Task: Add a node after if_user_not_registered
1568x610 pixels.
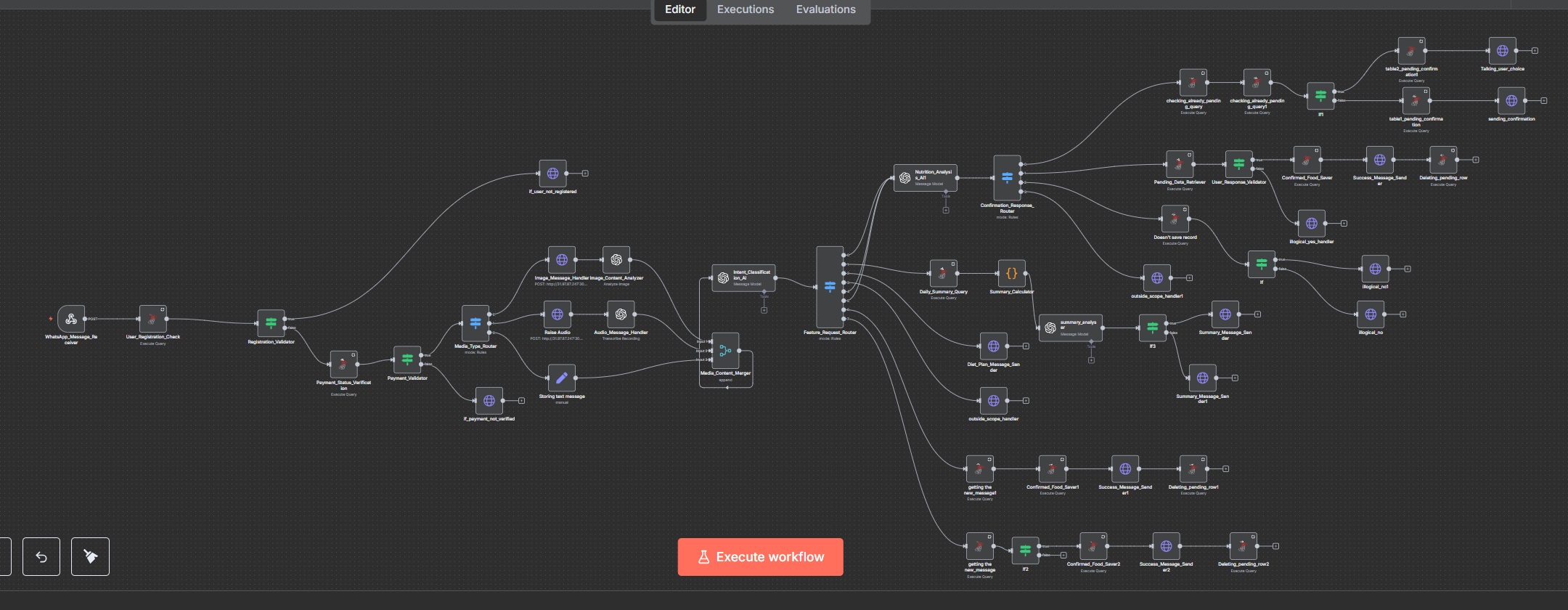Action: point(585,174)
